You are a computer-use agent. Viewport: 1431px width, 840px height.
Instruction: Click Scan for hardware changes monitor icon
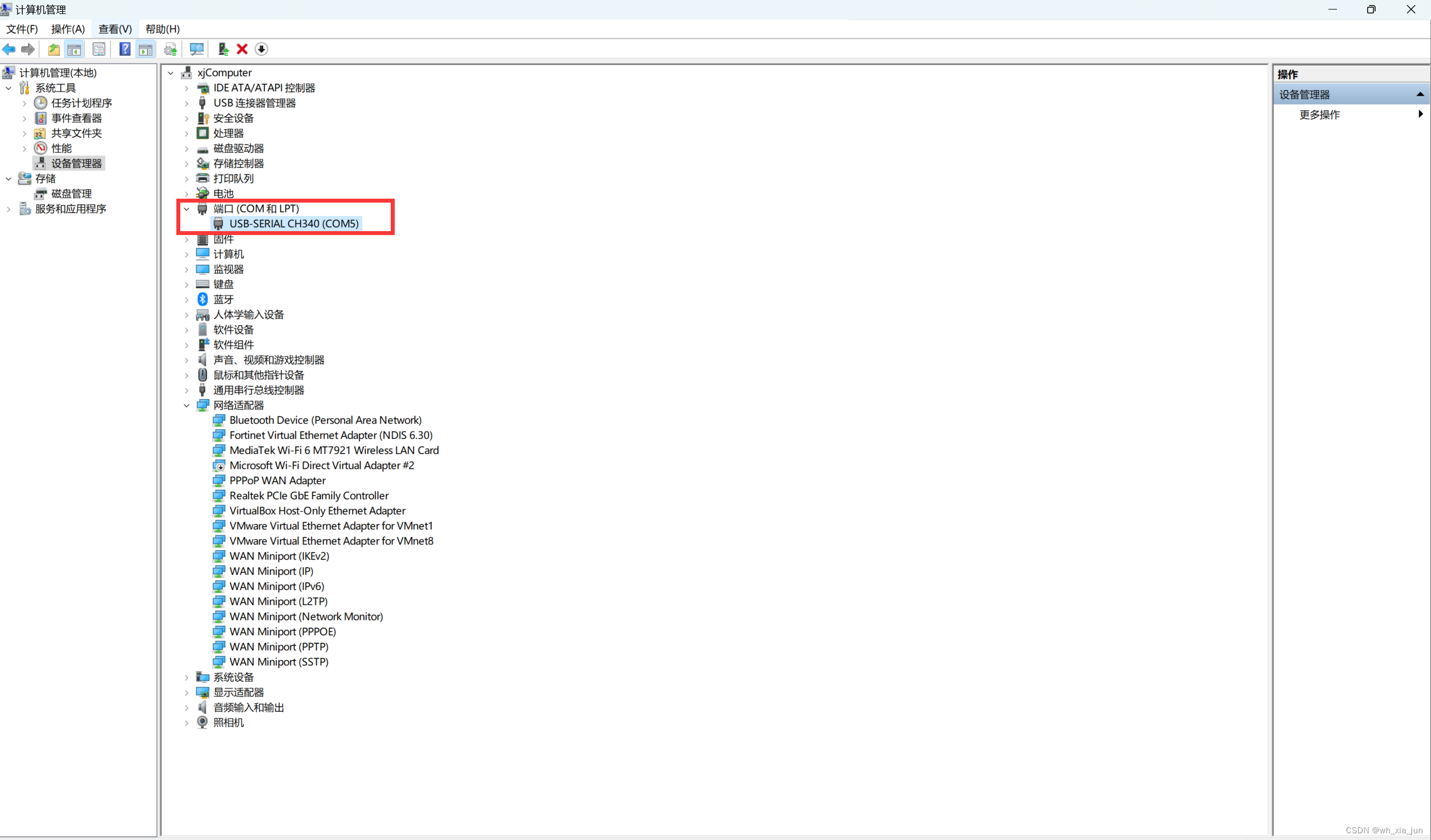tap(197, 49)
